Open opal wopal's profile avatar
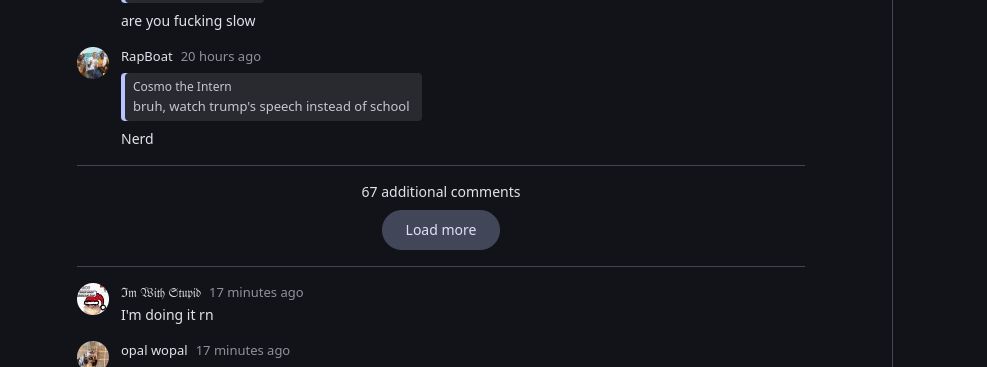The image size is (987, 367). [93, 354]
